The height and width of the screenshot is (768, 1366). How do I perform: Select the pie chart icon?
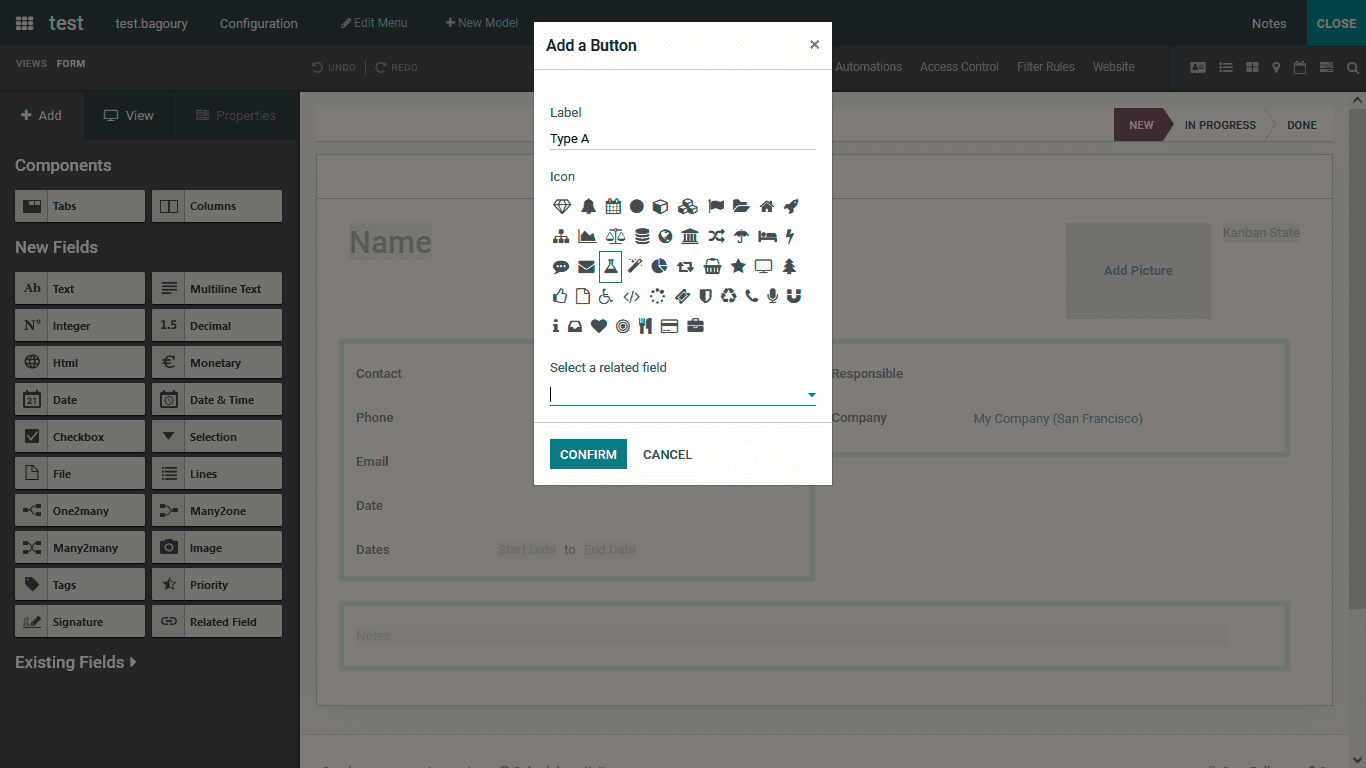659,266
